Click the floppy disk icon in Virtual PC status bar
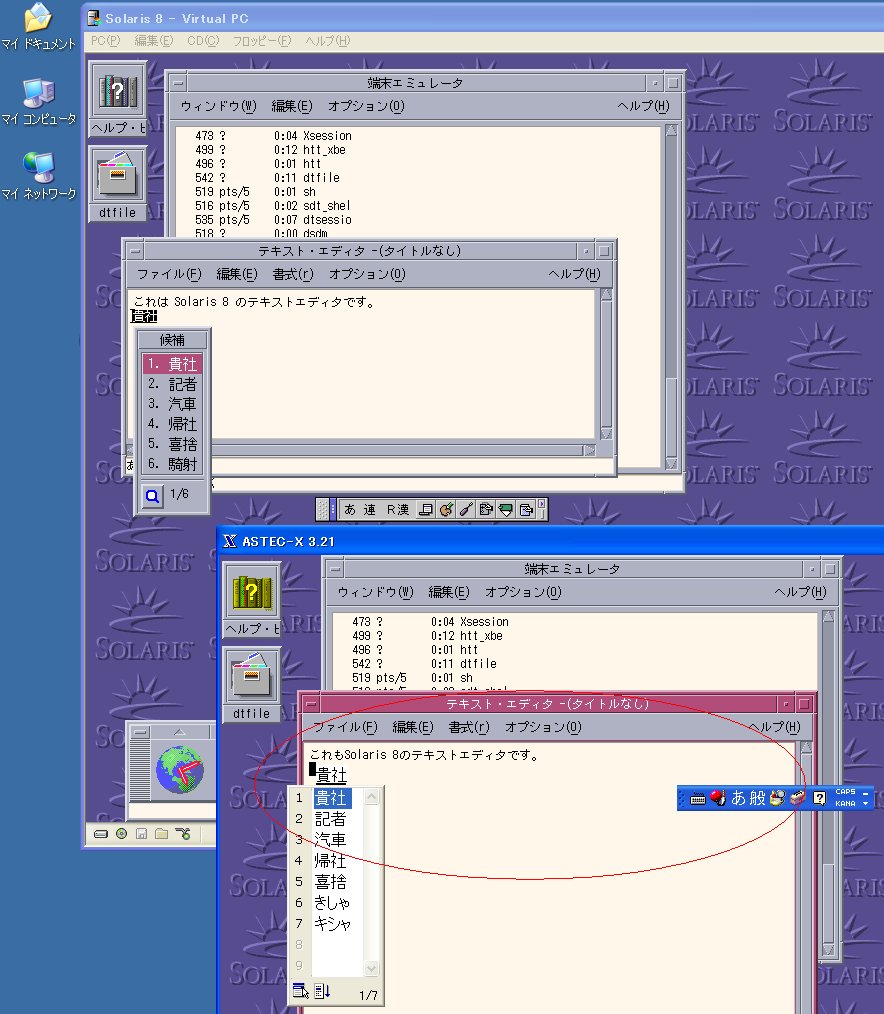884x1014 pixels. [142, 834]
